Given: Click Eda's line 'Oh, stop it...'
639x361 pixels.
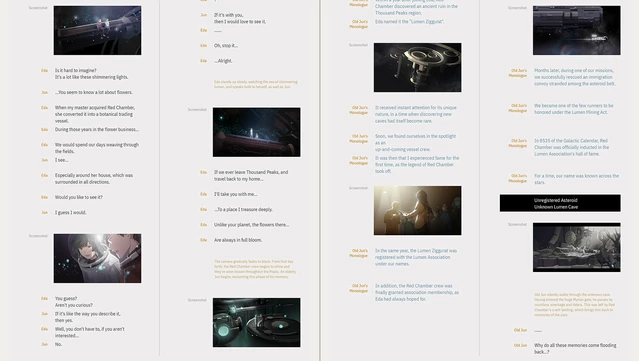Looking at the screenshot, I should [226, 46].
